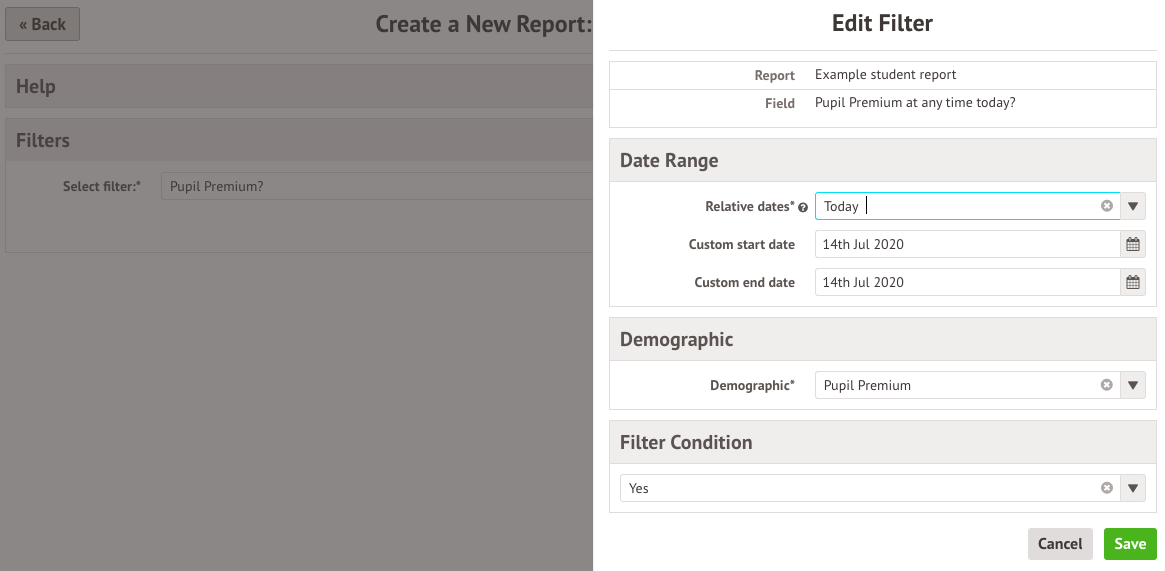1165x571 pixels.
Task: Open calendar picker for Custom end date
Action: [x=1132, y=282]
